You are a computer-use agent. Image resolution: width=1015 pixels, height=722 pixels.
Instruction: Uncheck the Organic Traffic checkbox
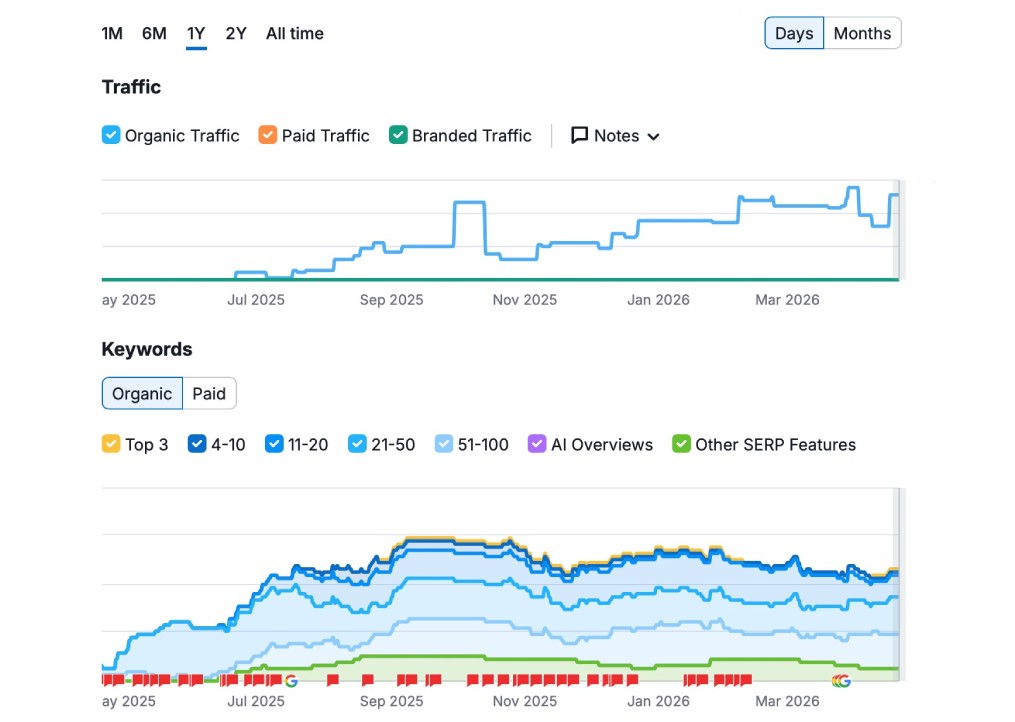[x=111, y=136]
